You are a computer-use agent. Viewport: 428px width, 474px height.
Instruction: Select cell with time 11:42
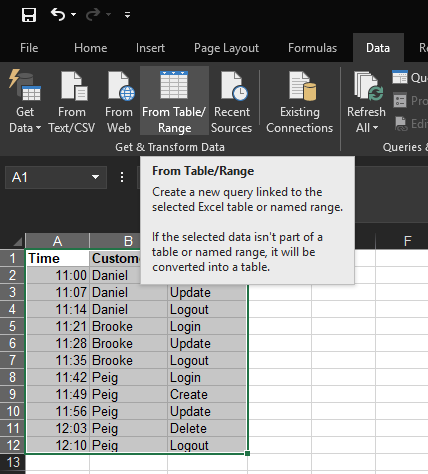tap(57, 377)
